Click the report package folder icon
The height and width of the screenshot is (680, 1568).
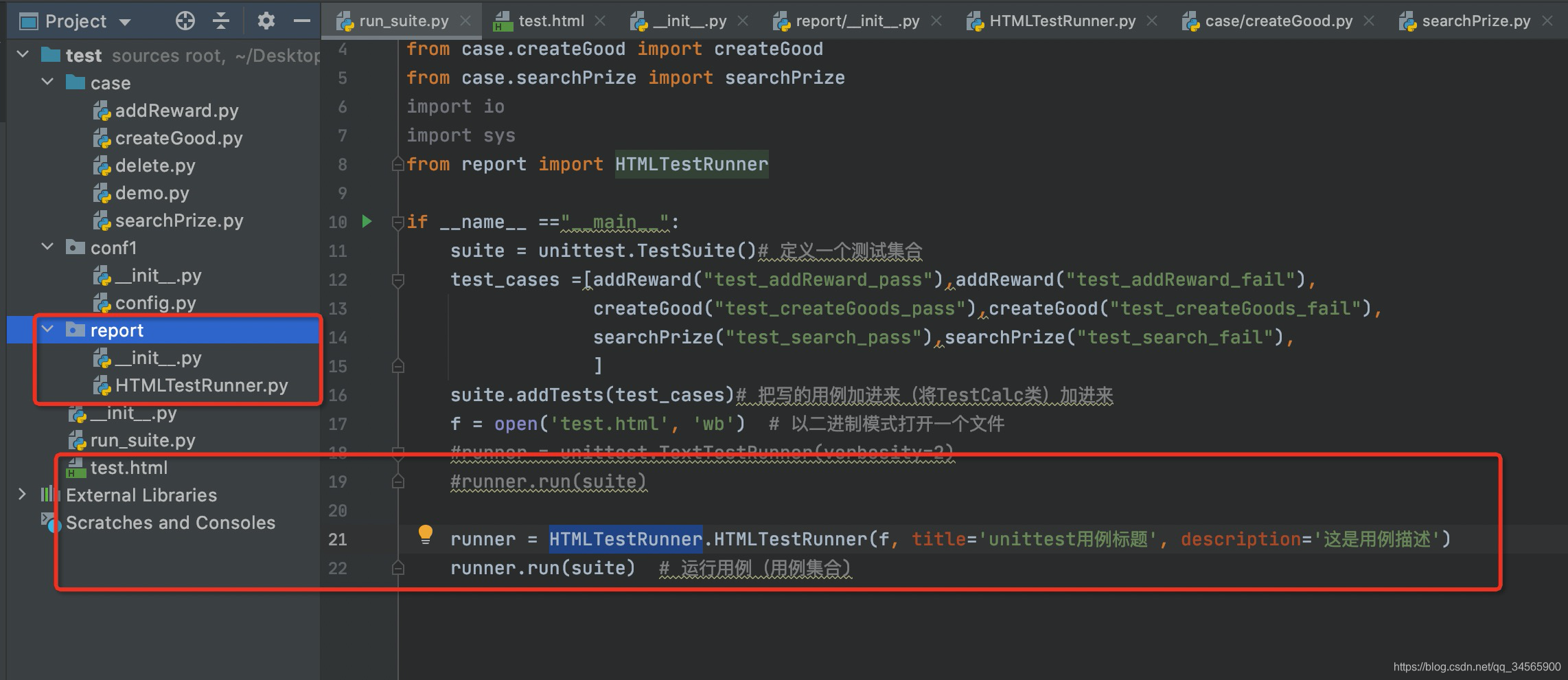(75, 330)
